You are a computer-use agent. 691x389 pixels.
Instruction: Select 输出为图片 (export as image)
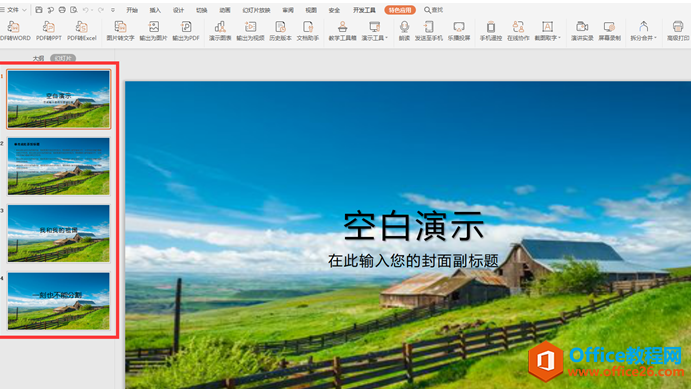point(153,31)
